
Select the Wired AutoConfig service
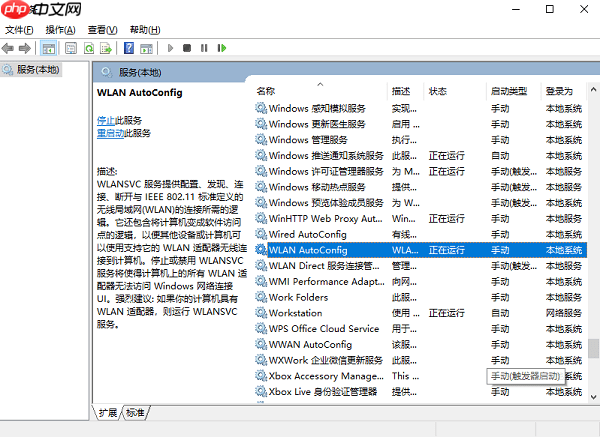[419, 234]
